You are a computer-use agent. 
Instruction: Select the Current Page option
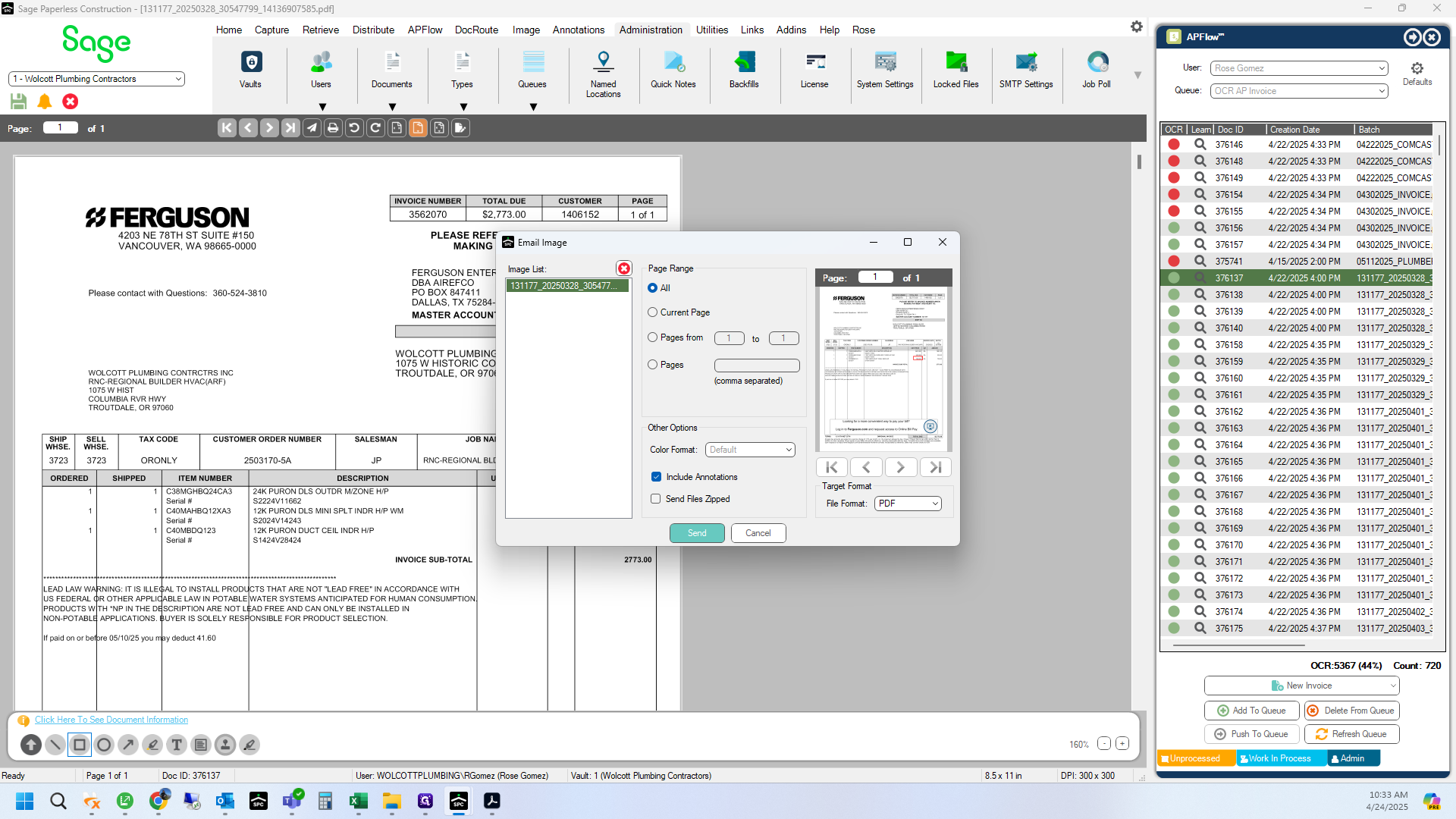pos(652,312)
